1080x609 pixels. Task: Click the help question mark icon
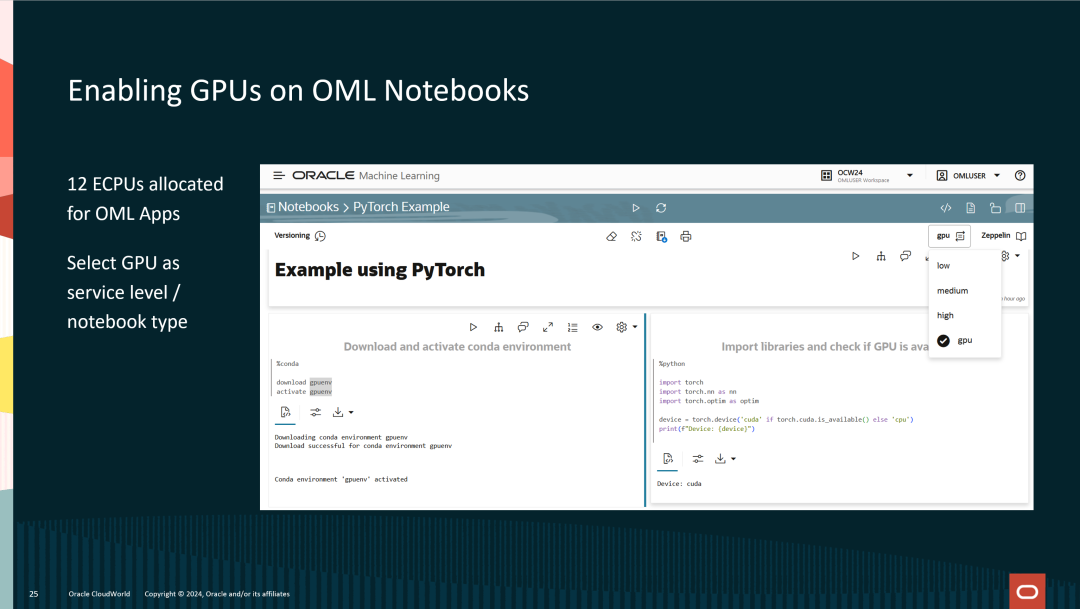[x=1020, y=176]
